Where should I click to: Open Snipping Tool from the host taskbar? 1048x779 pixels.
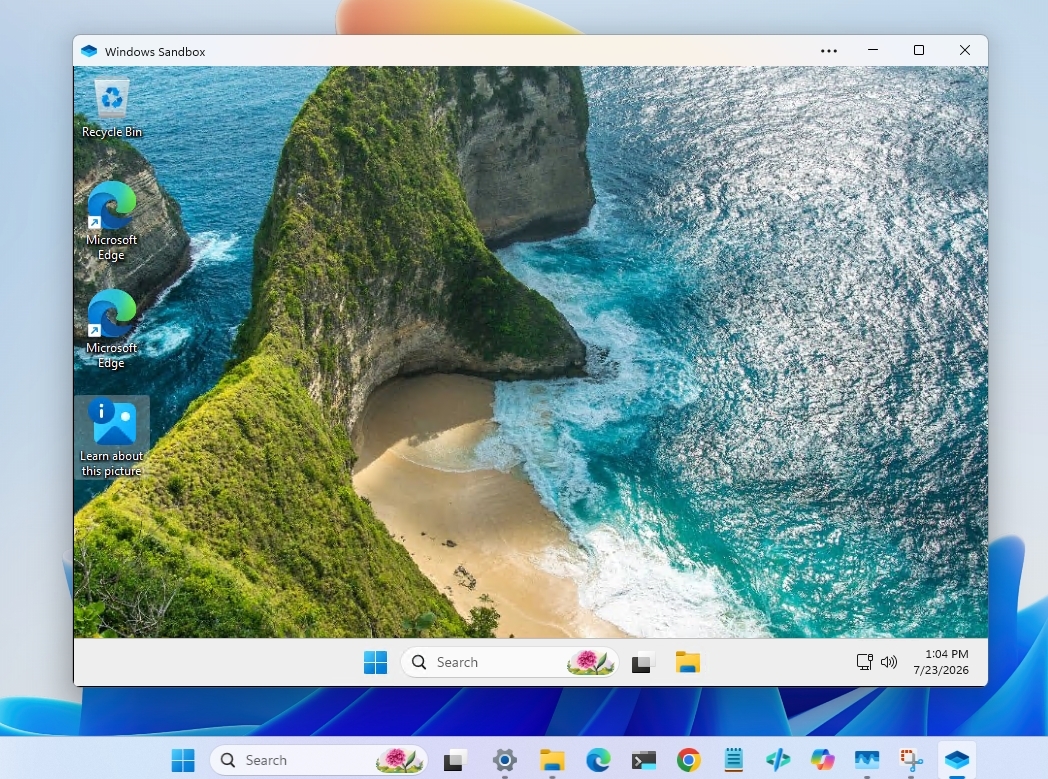click(912, 760)
